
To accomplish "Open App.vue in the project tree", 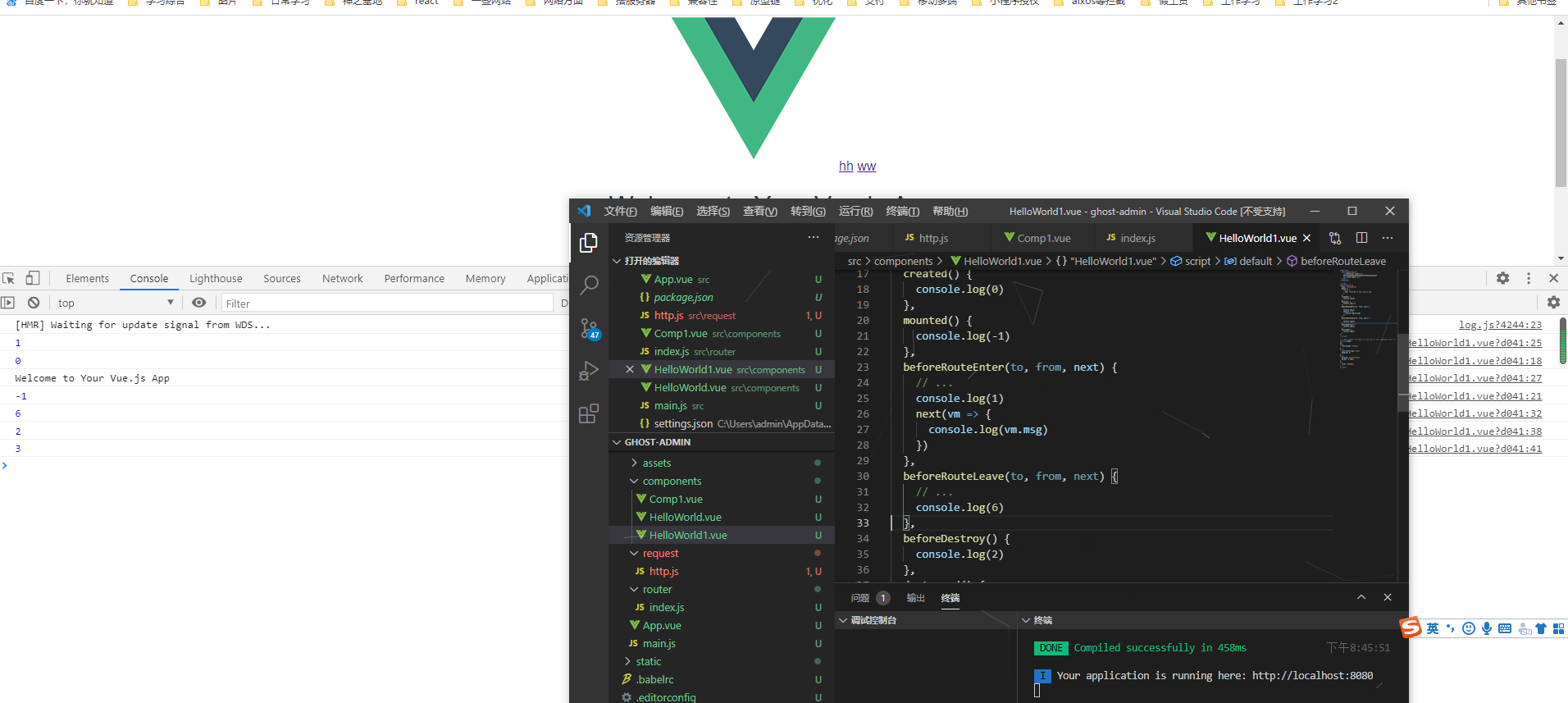I will click(x=662, y=625).
